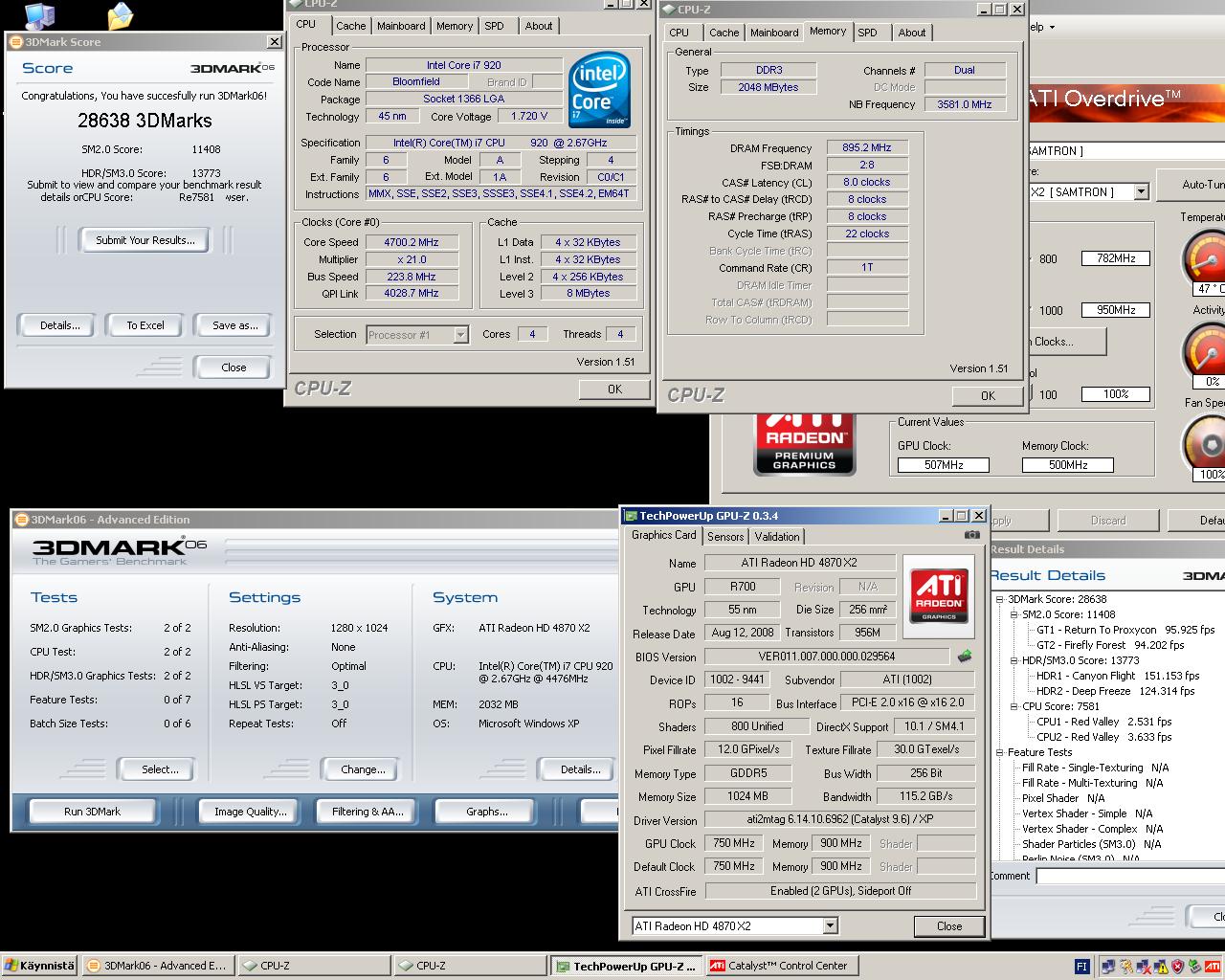
Task: Open the Processor #1 selection dropdown
Action: 460,335
